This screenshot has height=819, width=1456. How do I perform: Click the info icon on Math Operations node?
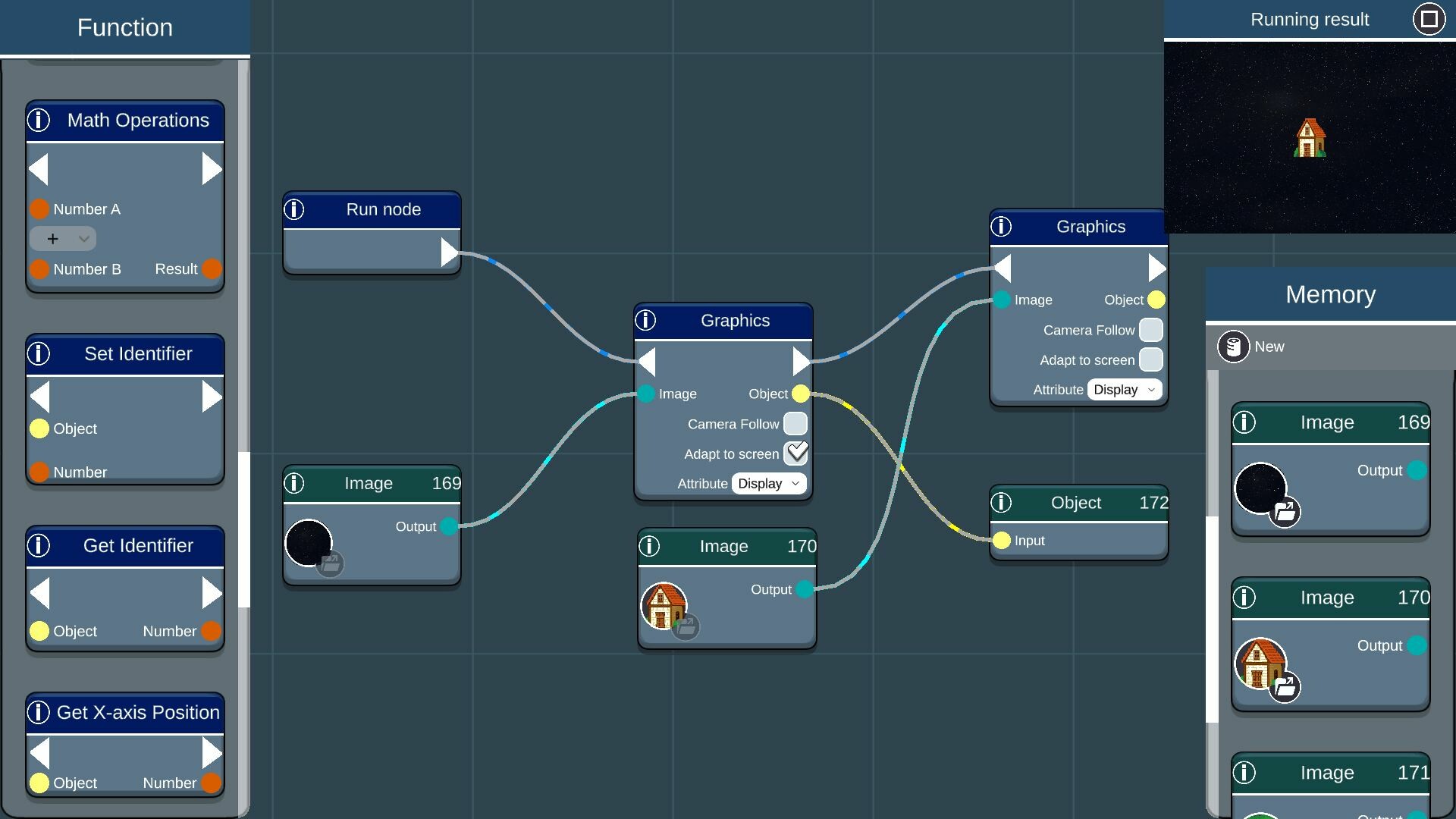[x=39, y=120]
